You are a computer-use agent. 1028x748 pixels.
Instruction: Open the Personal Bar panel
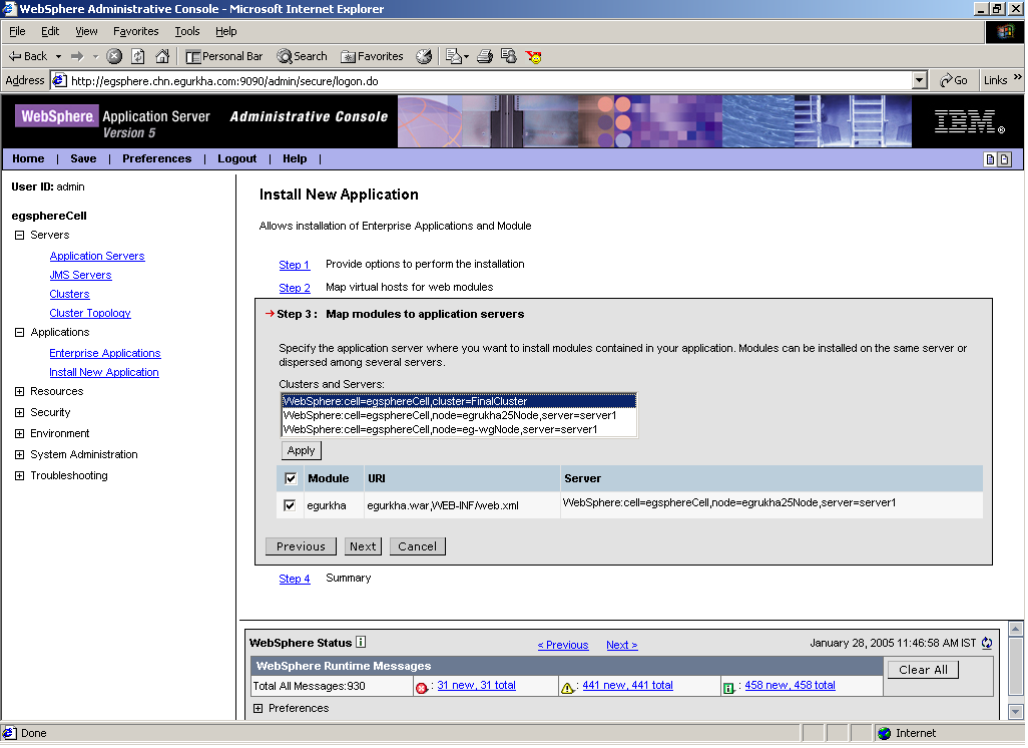224,56
